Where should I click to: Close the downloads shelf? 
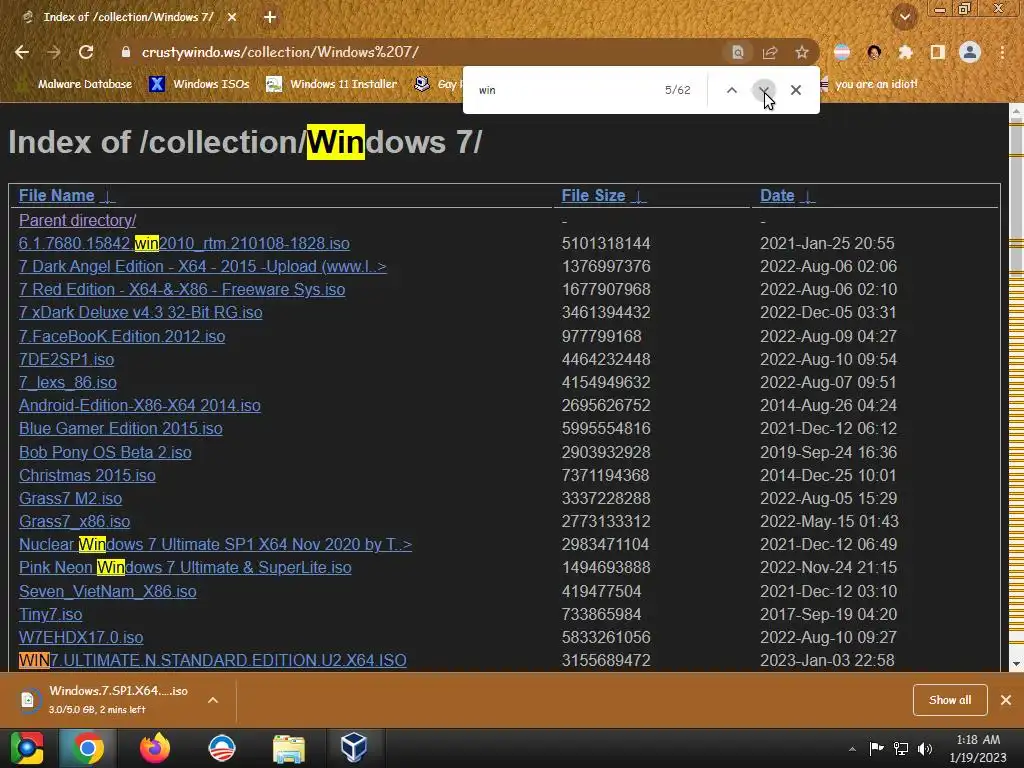tap(1006, 700)
